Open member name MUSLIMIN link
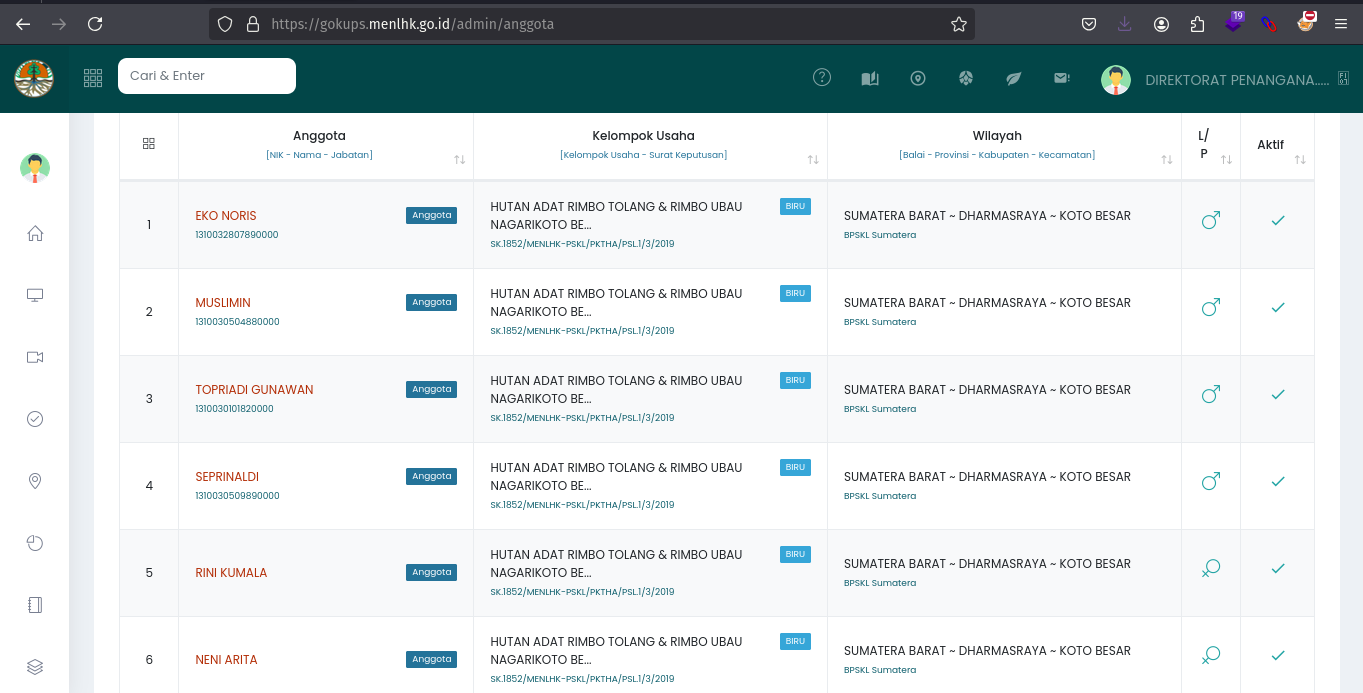This screenshot has height=693, width=1363. pyautogui.click(x=223, y=303)
